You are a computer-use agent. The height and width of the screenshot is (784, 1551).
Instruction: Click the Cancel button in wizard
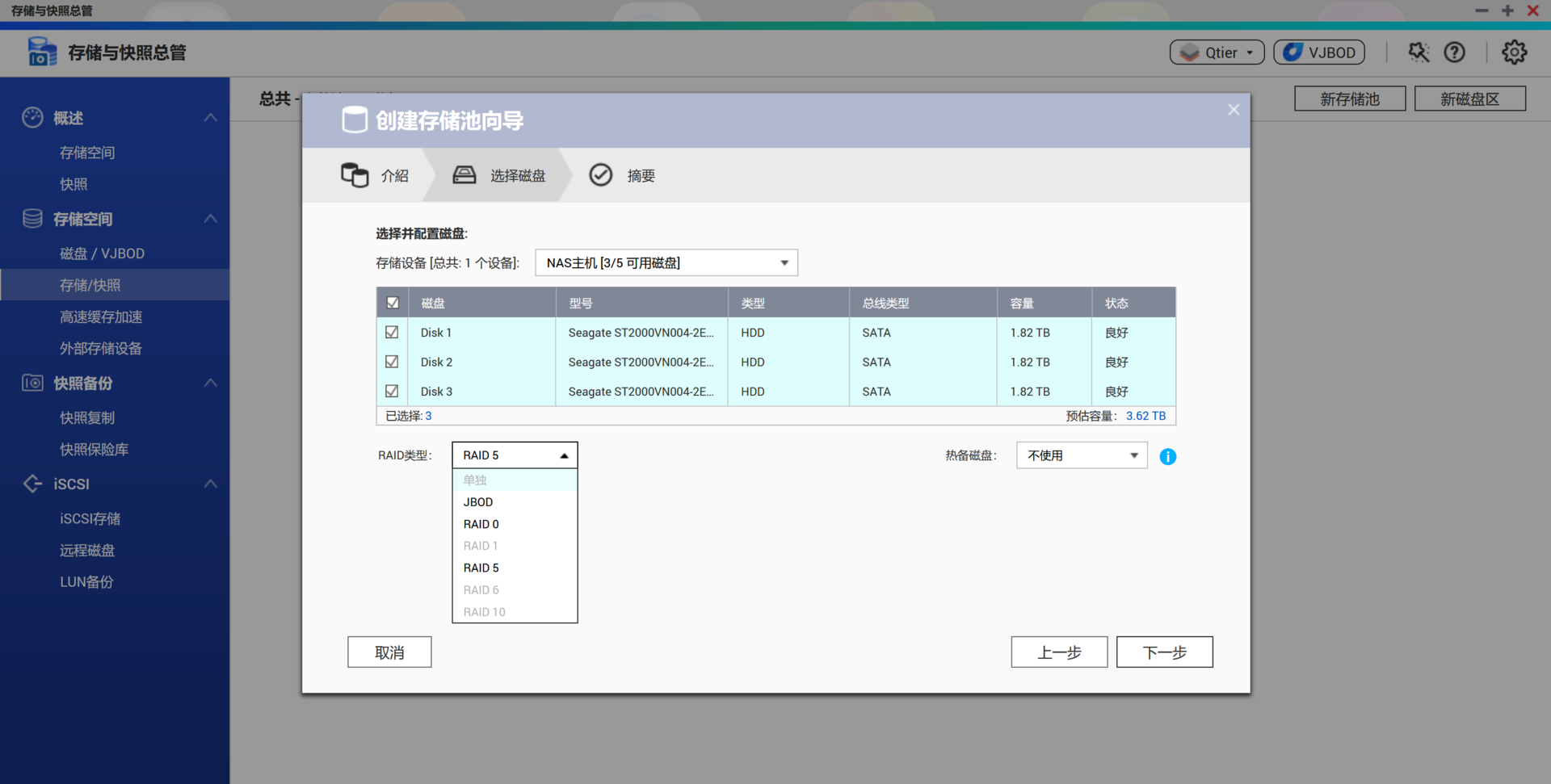(389, 652)
